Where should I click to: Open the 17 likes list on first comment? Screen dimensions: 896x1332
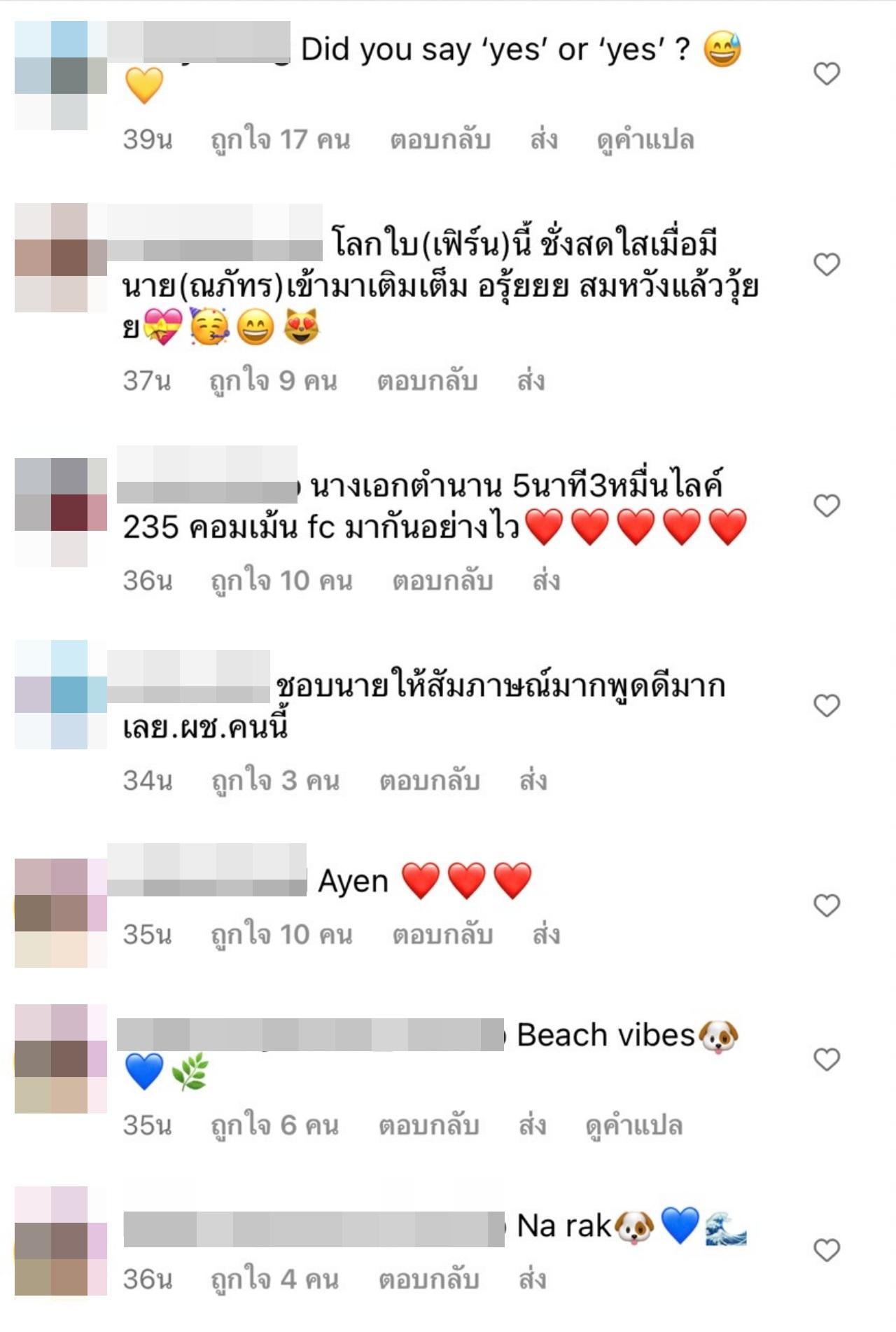pos(281,140)
